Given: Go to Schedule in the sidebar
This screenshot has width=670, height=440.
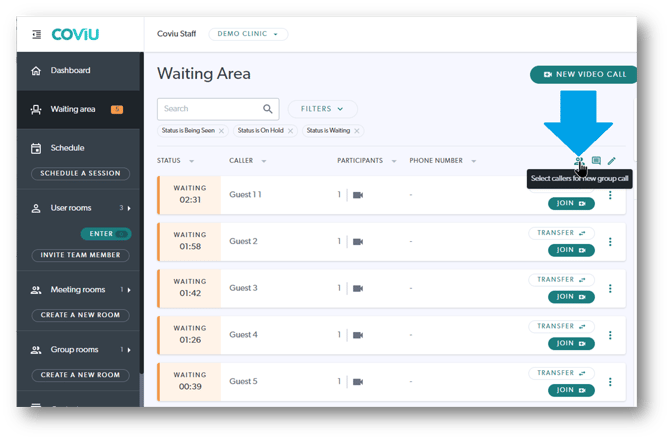Looking at the screenshot, I should click(x=67, y=148).
